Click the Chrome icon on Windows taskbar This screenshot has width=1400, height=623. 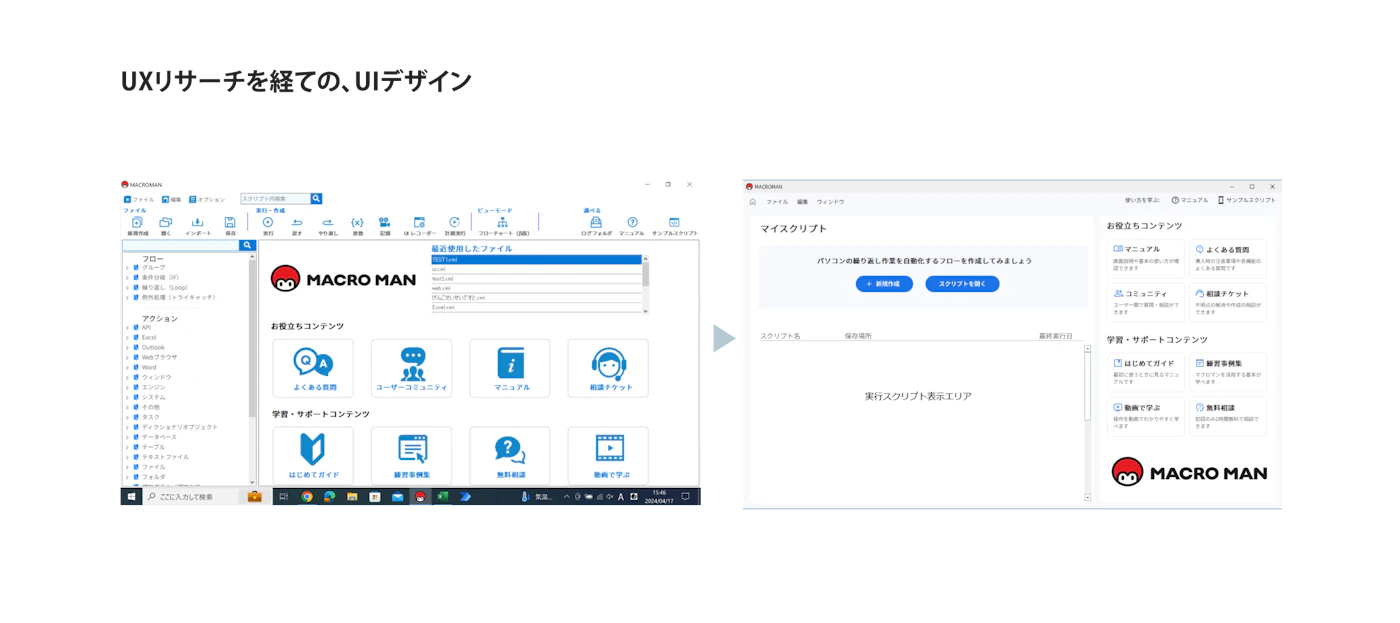[x=307, y=497]
